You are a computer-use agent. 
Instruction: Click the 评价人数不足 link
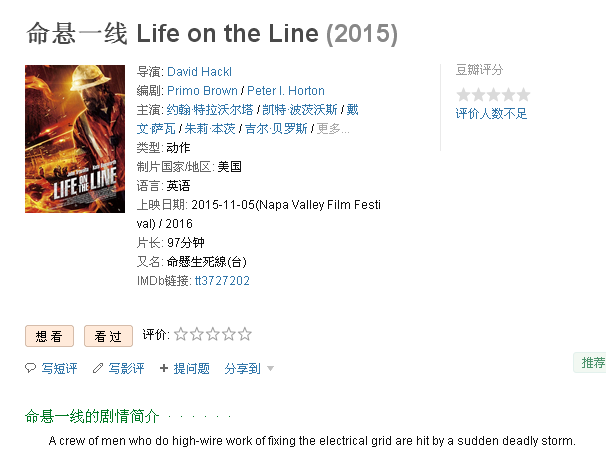(x=491, y=114)
